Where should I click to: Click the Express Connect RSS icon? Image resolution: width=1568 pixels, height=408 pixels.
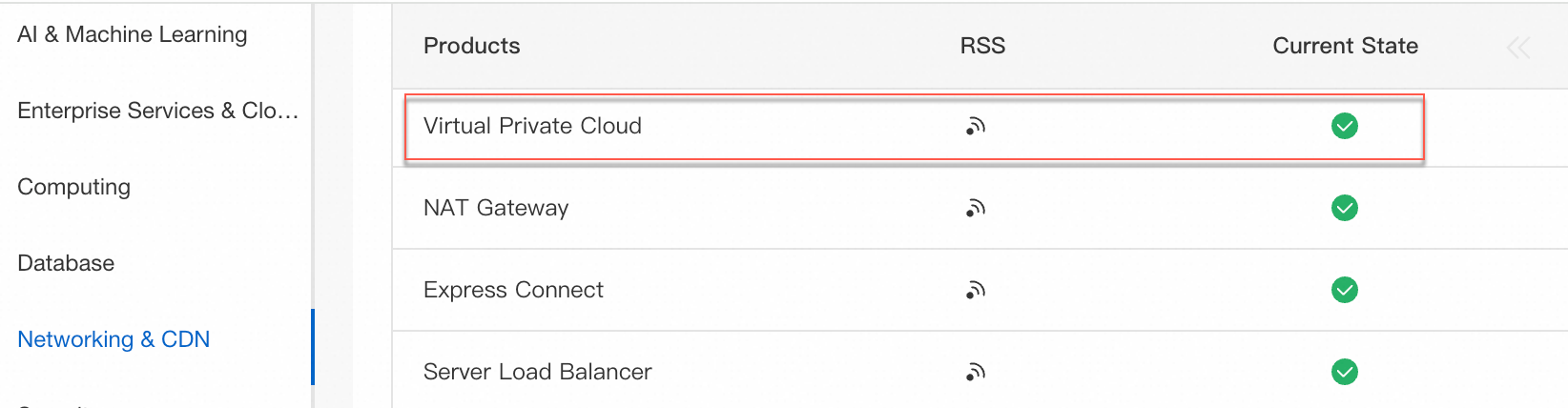tap(975, 290)
